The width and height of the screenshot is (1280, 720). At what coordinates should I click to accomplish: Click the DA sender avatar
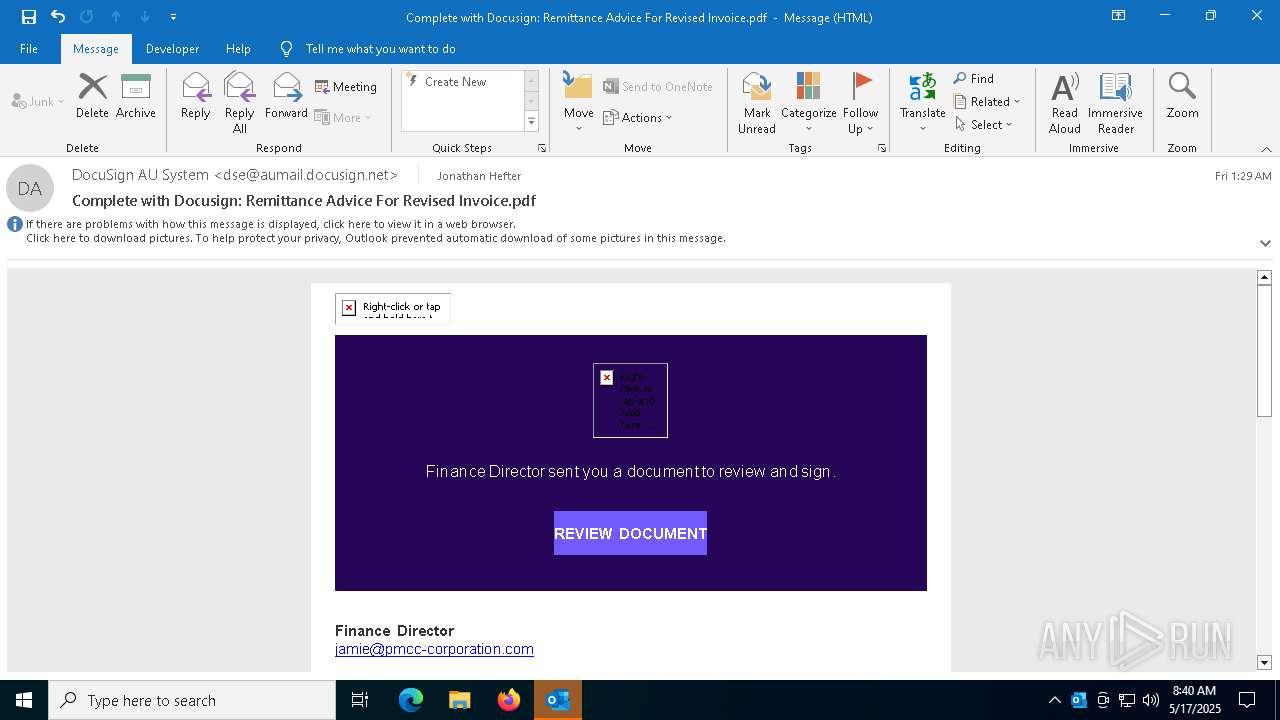pyautogui.click(x=30, y=188)
